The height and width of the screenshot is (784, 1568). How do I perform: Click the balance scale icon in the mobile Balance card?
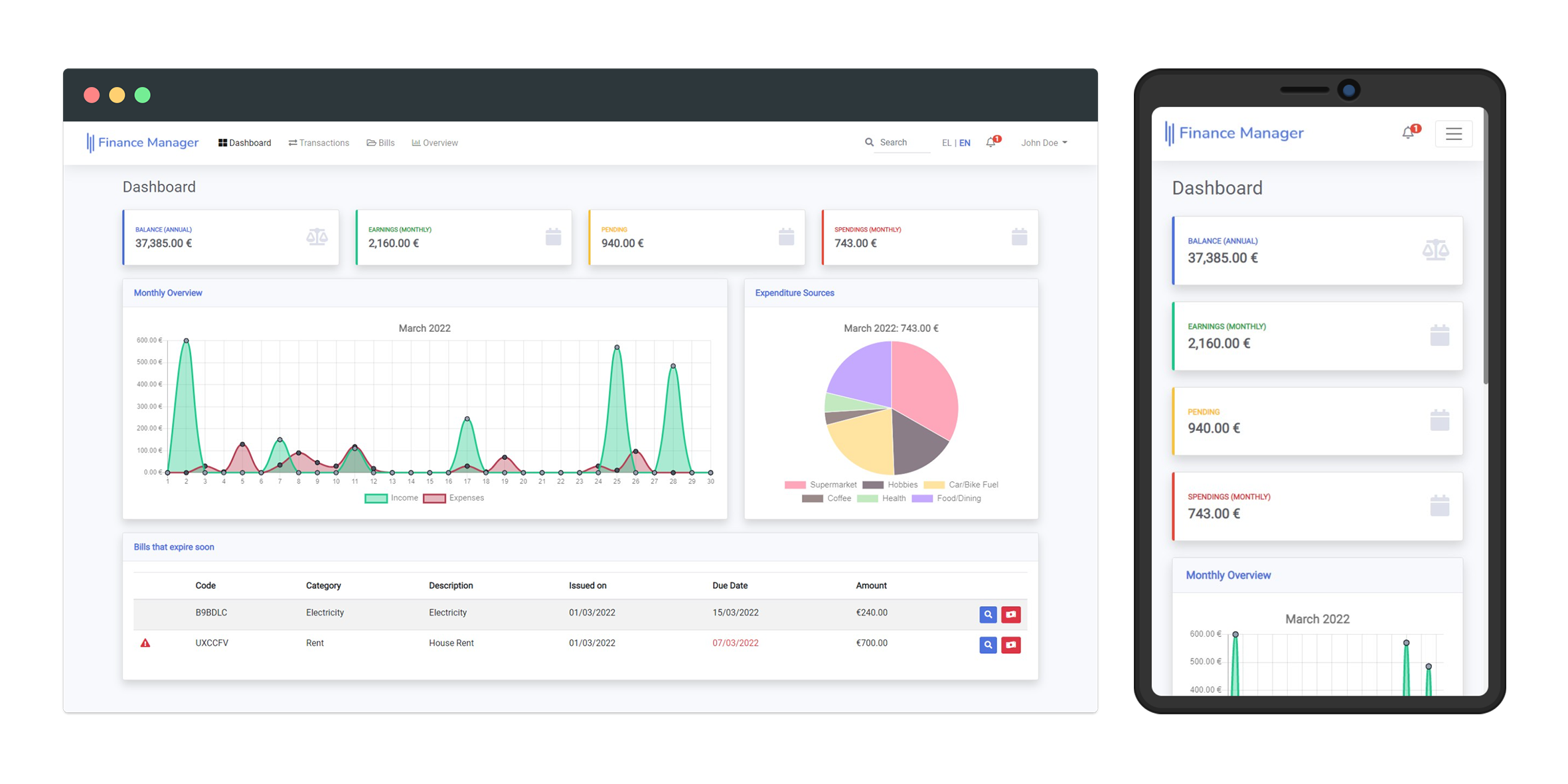1435,250
